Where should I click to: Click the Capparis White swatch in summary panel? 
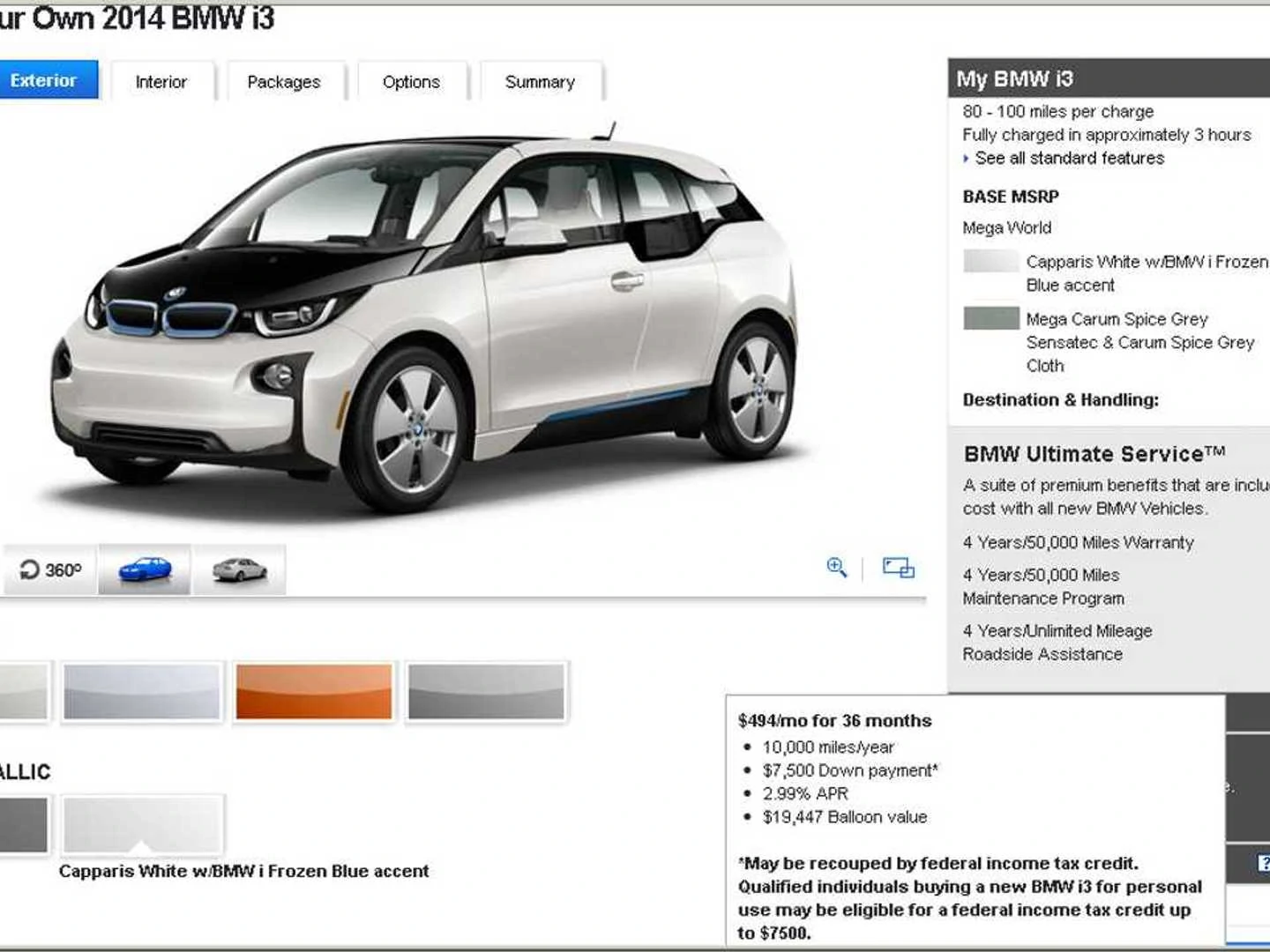click(x=991, y=261)
